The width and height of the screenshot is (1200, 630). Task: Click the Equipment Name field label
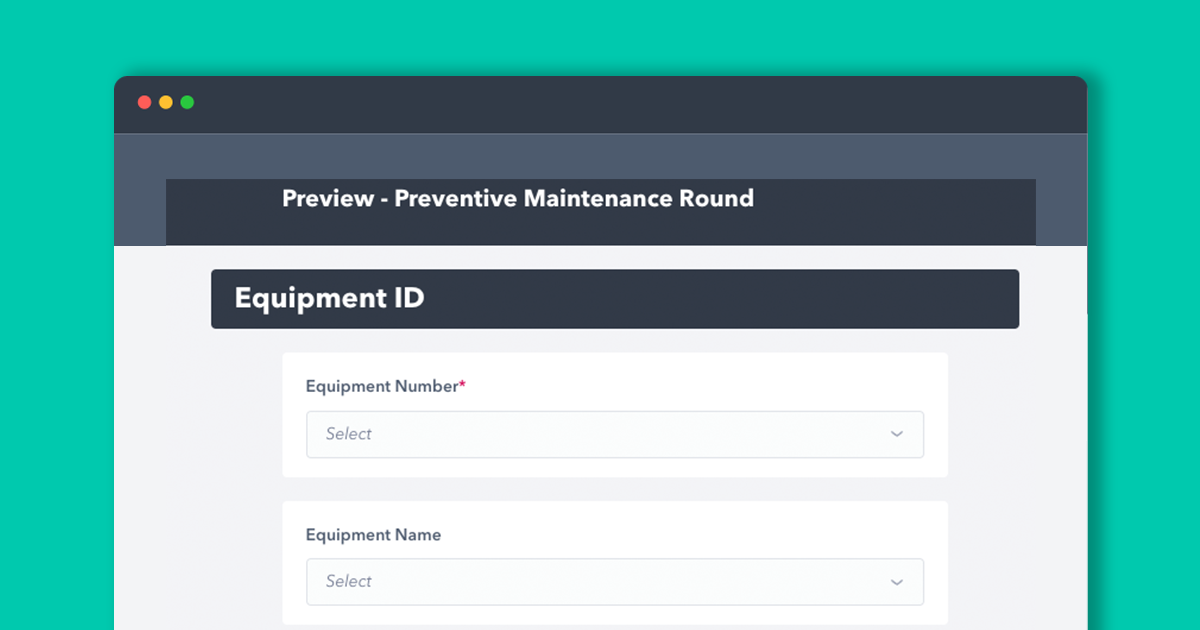pyautogui.click(x=374, y=535)
